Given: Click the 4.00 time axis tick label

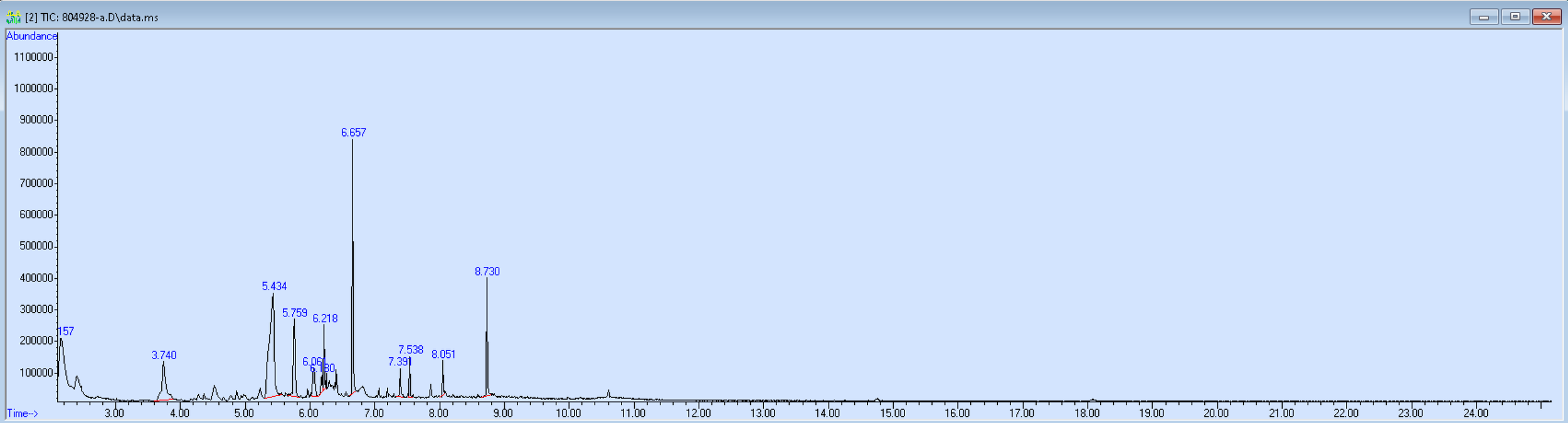Looking at the screenshot, I should tap(179, 413).
